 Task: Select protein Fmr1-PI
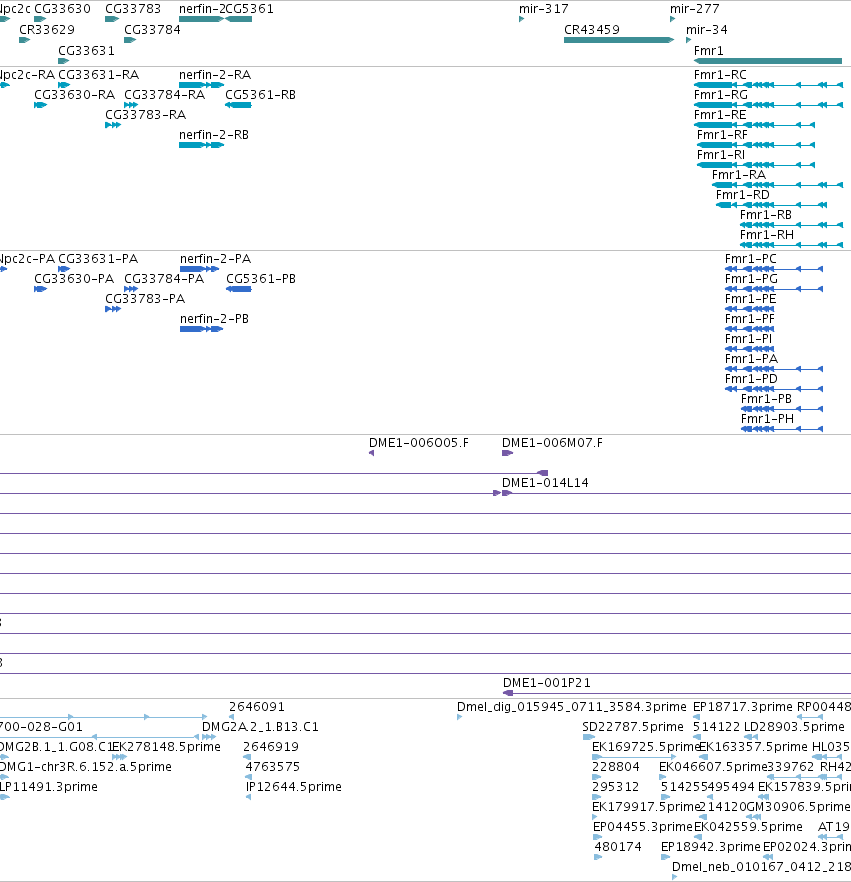pyautogui.click(x=750, y=349)
